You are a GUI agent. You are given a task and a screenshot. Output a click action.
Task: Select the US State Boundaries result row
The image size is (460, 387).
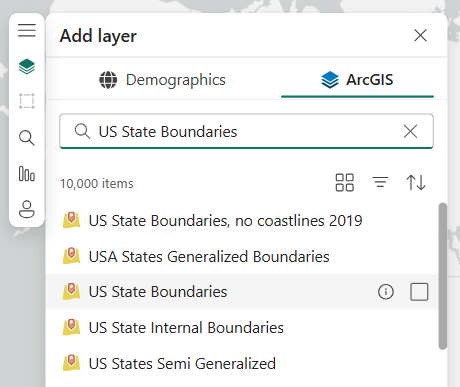[242, 292]
